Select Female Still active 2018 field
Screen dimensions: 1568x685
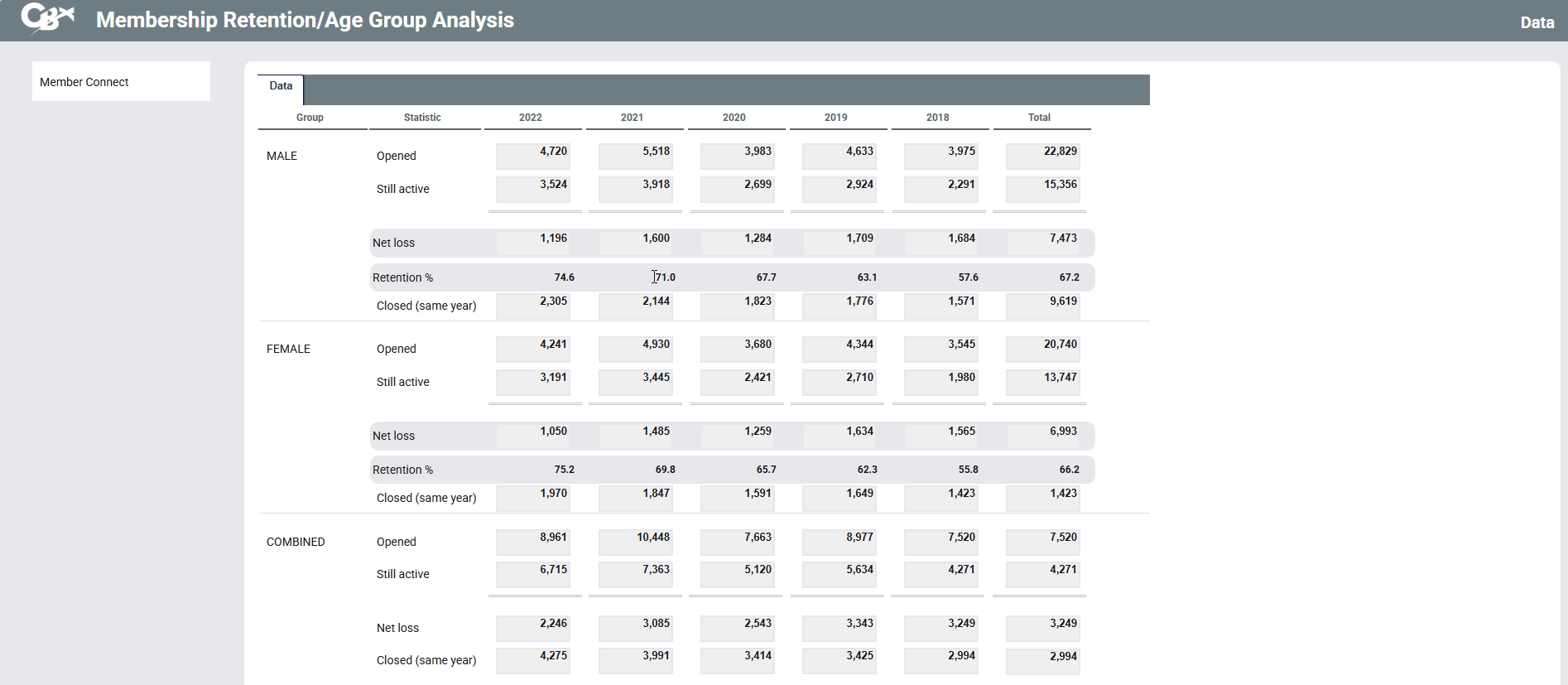940,381
